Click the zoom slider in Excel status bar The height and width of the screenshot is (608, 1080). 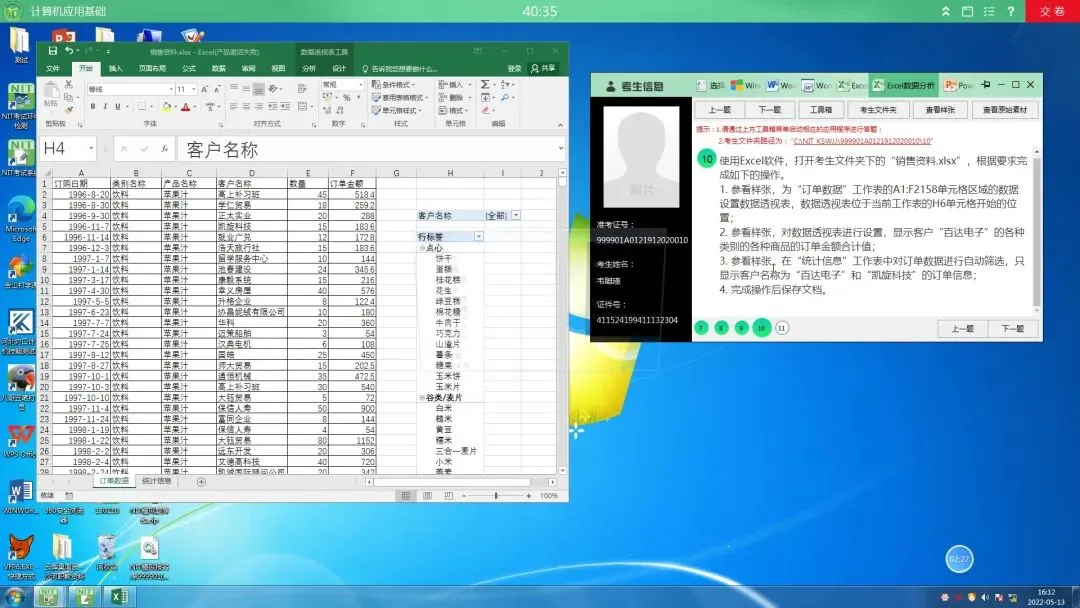[496, 496]
